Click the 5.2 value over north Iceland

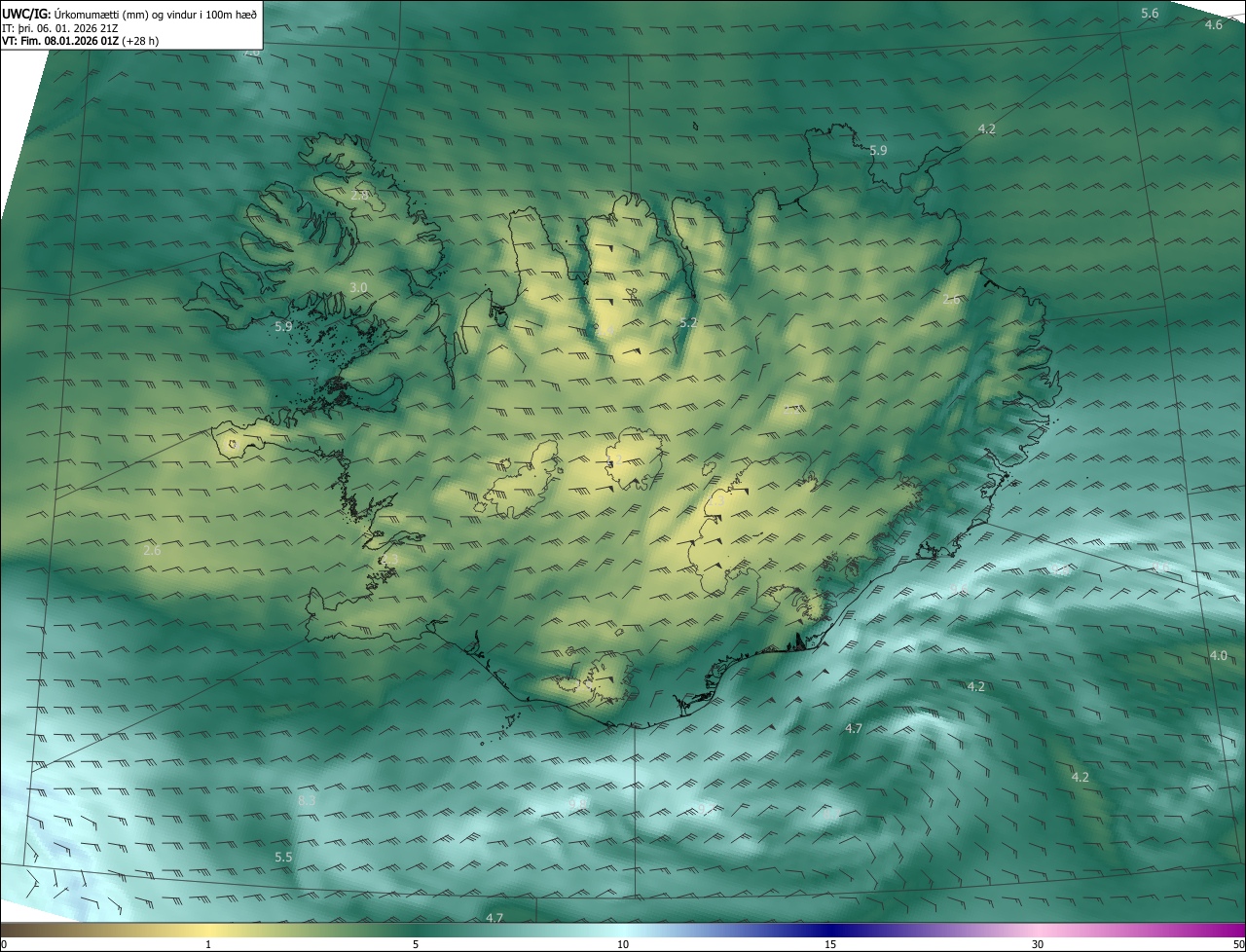coord(688,322)
